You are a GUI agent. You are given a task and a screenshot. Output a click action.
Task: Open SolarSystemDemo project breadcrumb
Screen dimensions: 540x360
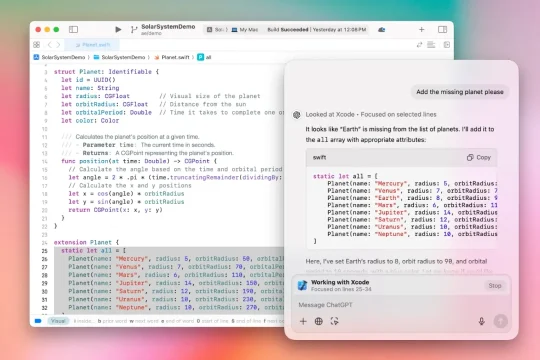point(59,57)
